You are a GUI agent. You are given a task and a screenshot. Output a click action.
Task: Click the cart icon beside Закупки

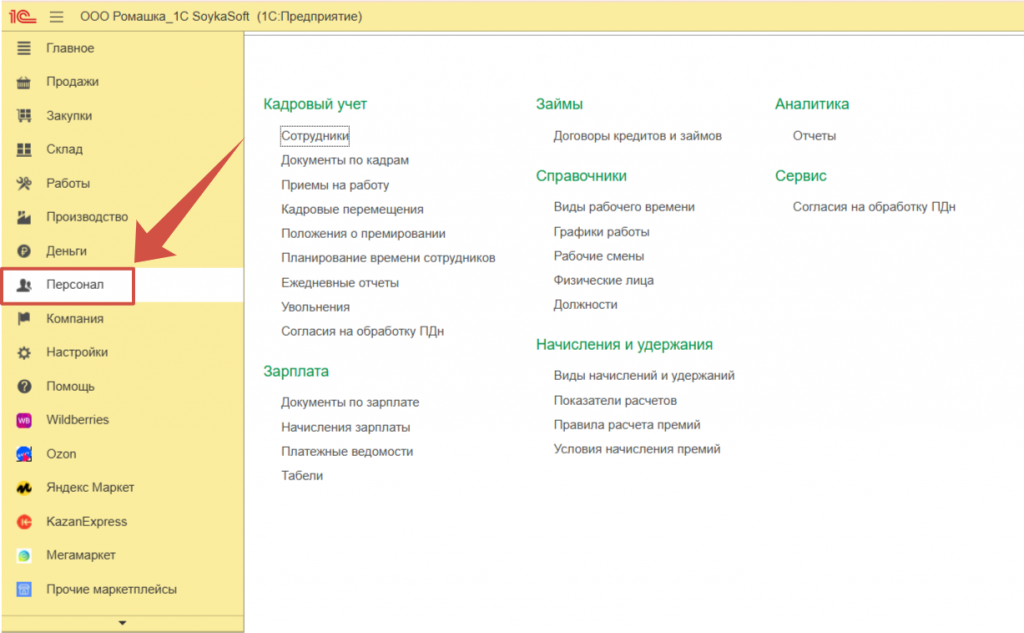[25, 116]
